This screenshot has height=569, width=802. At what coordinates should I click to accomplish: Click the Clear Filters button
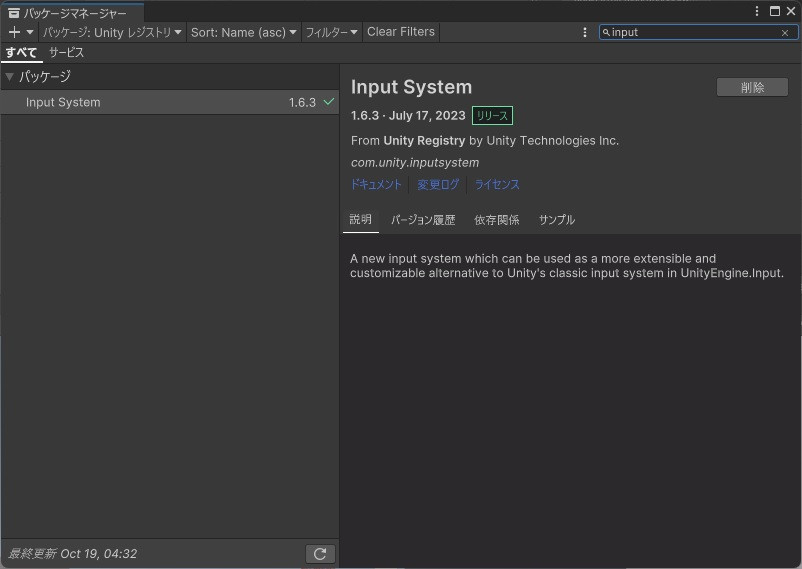click(x=401, y=32)
